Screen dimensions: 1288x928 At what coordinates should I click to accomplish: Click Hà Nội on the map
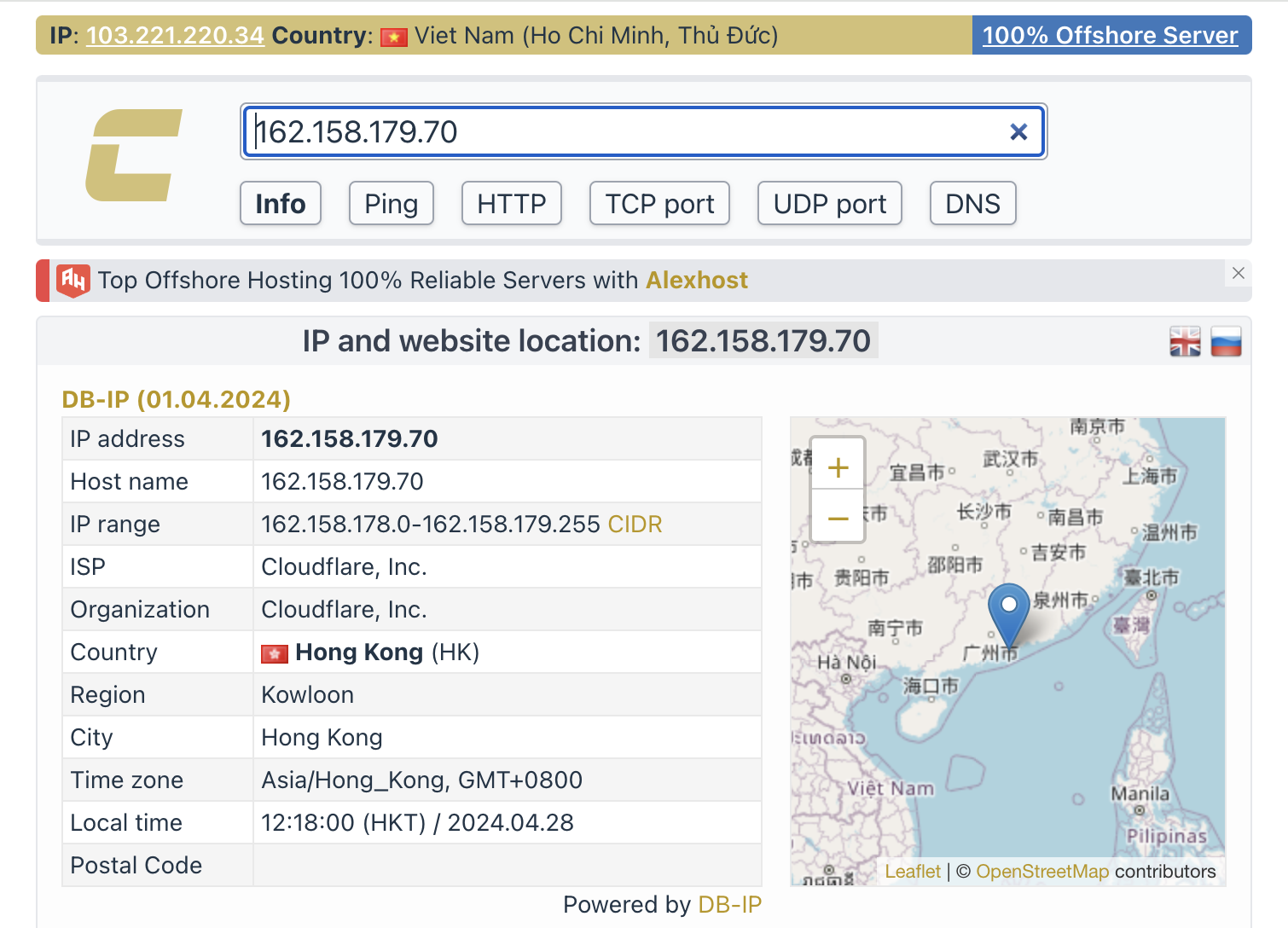847,662
